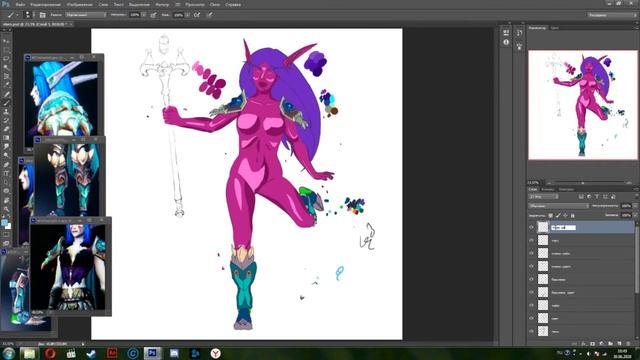Toggle lock all padlock in Layers panel

(572, 215)
